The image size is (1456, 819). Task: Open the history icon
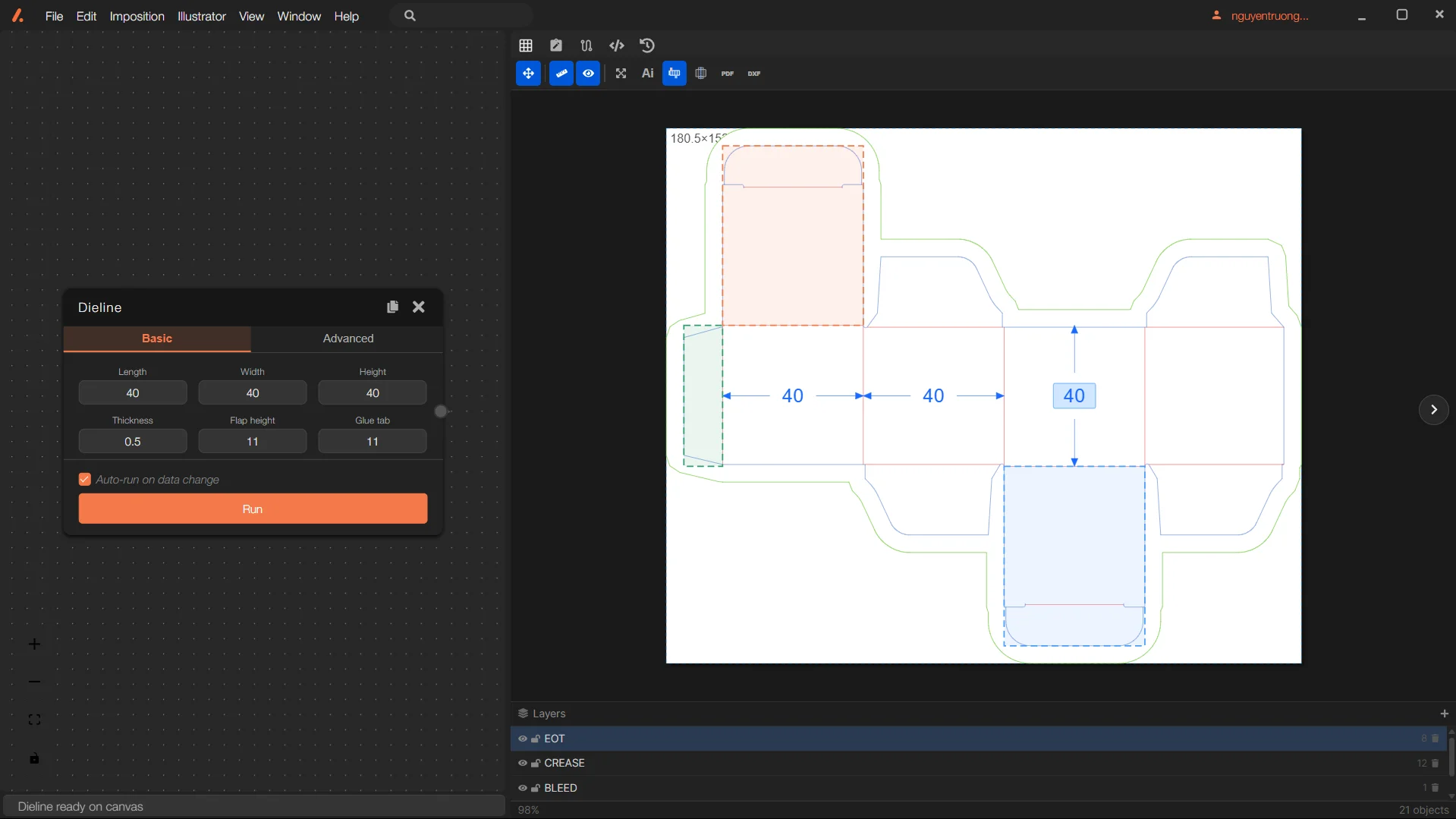647,46
